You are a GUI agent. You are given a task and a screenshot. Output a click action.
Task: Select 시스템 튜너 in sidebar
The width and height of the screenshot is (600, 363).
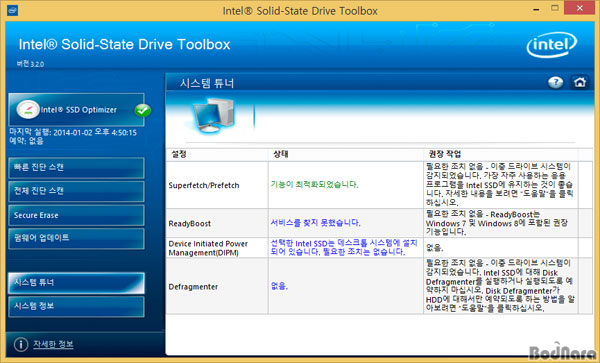click(x=77, y=283)
